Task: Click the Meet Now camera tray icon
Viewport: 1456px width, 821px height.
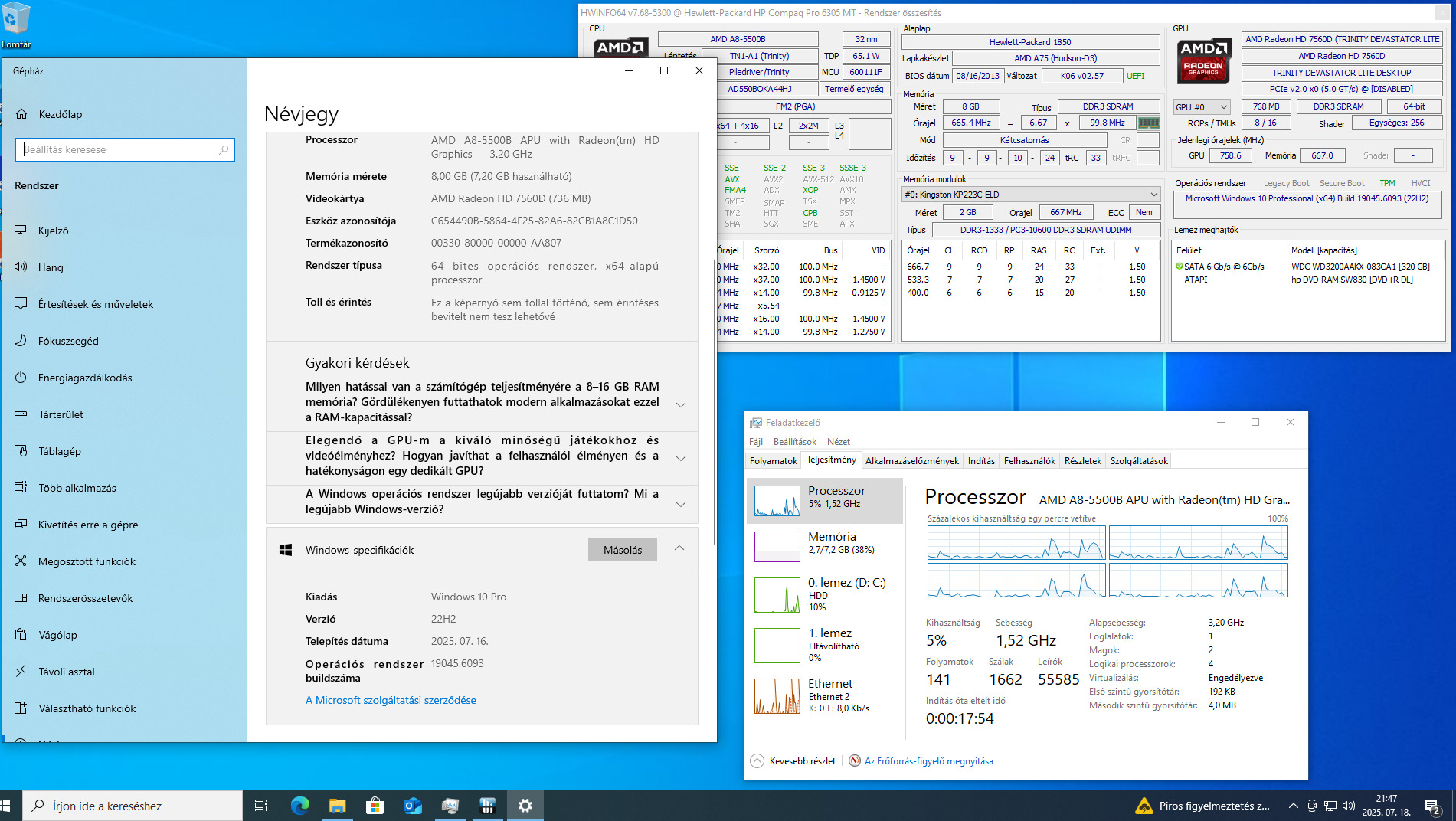Action: coord(1312,806)
